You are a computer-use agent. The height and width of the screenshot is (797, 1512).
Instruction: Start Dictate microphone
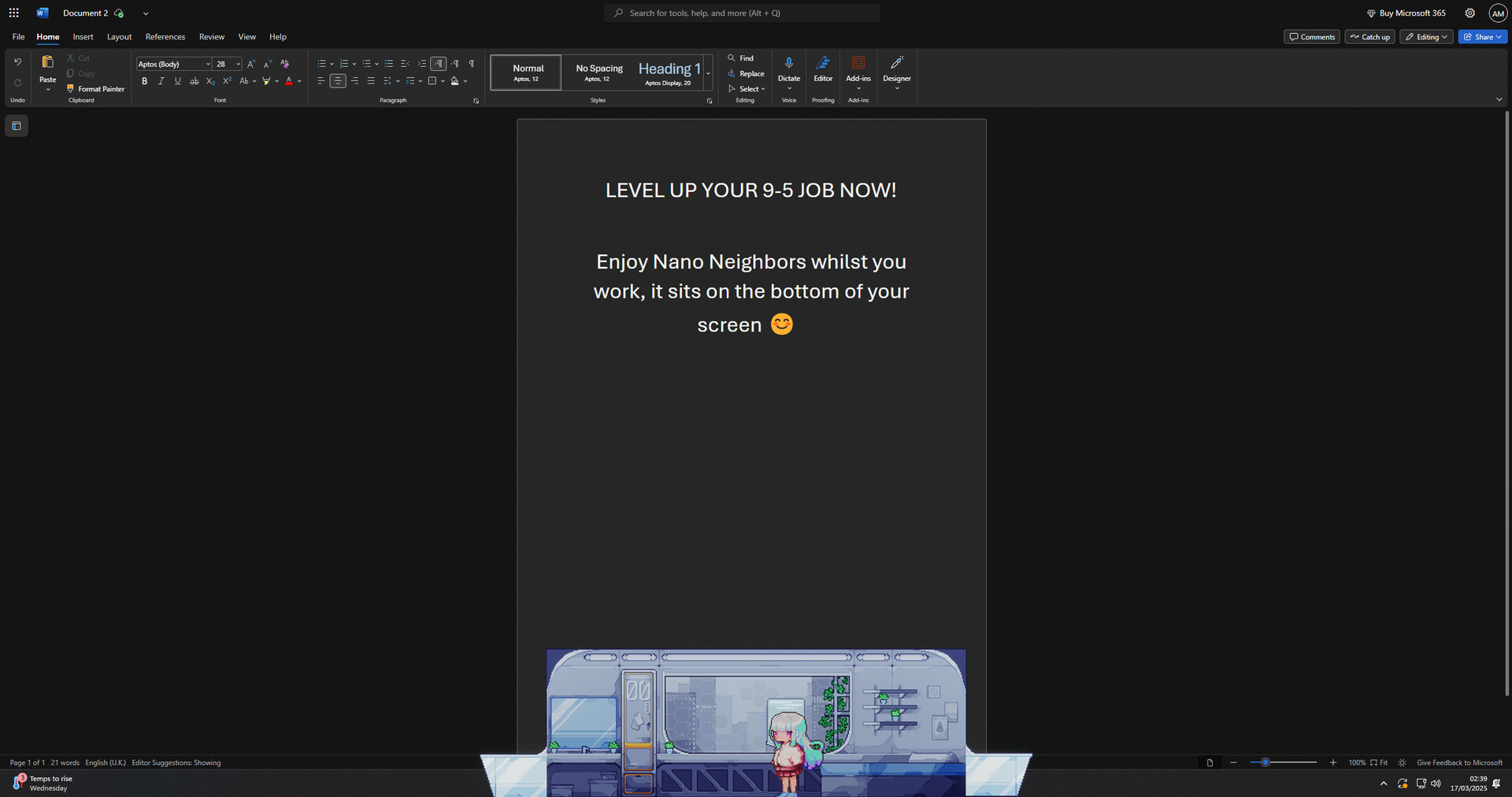click(789, 69)
